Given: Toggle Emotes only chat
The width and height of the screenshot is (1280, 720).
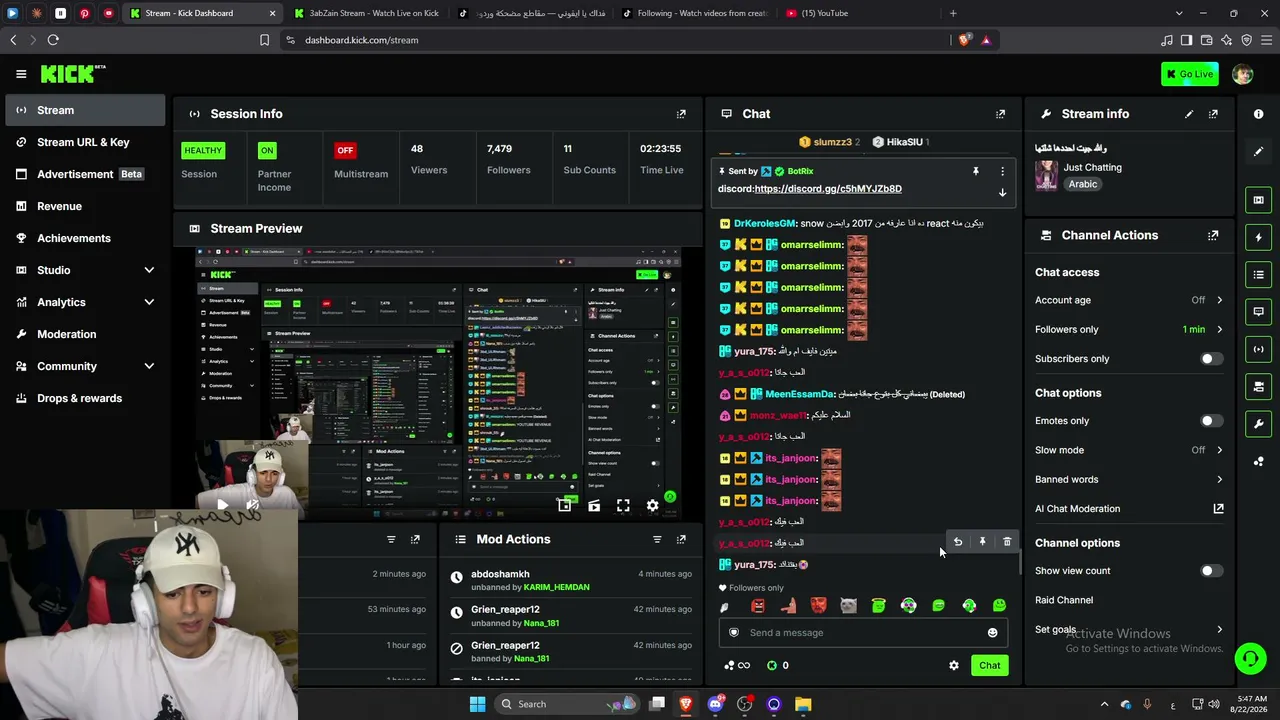Looking at the screenshot, I should pos(1211,421).
